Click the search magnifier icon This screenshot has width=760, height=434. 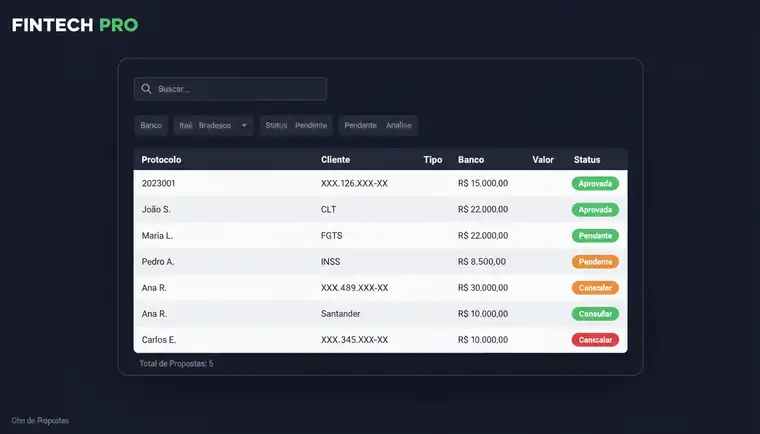(146, 88)
